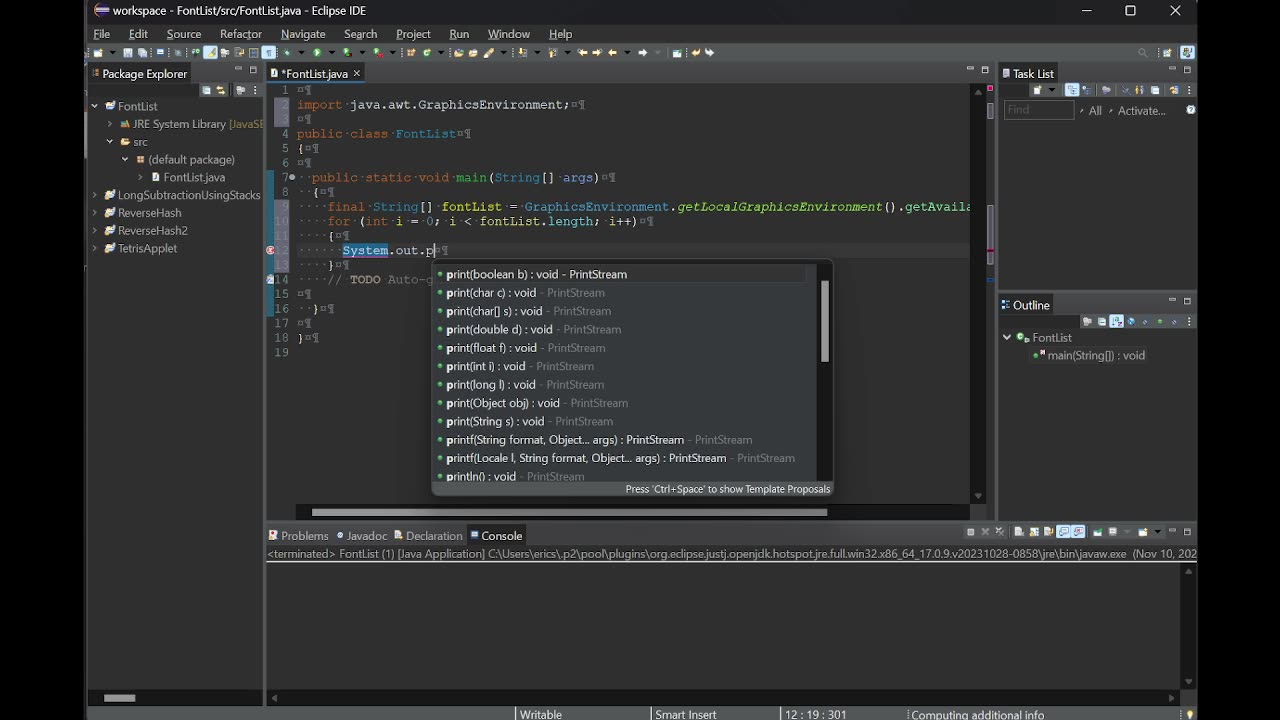
Task: Toggle Scheduled presentation in Task List toolbar
Action: pyautogui.click(x=1086, y=90)
